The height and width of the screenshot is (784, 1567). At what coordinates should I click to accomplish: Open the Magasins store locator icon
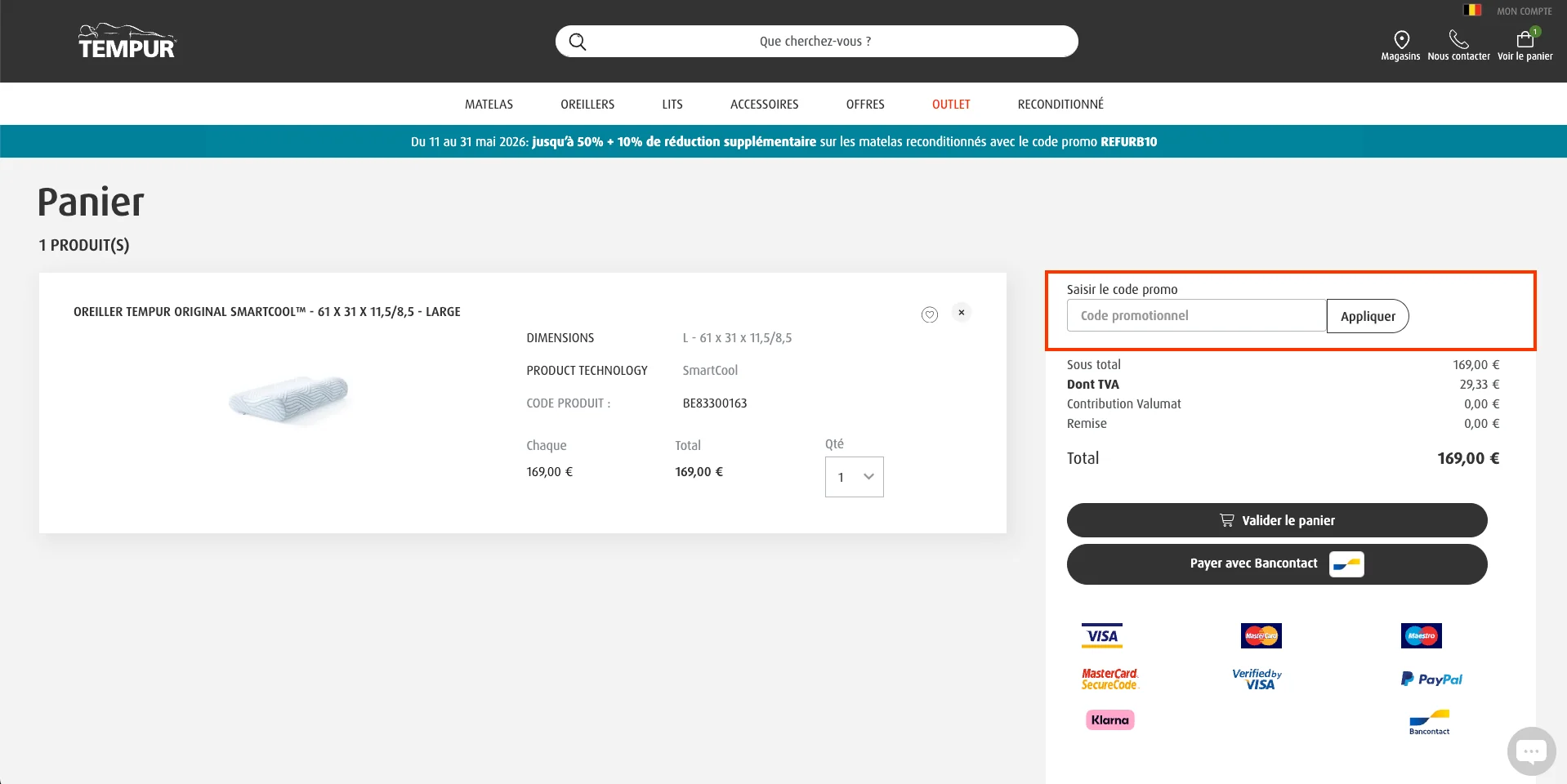point(1401,39)
